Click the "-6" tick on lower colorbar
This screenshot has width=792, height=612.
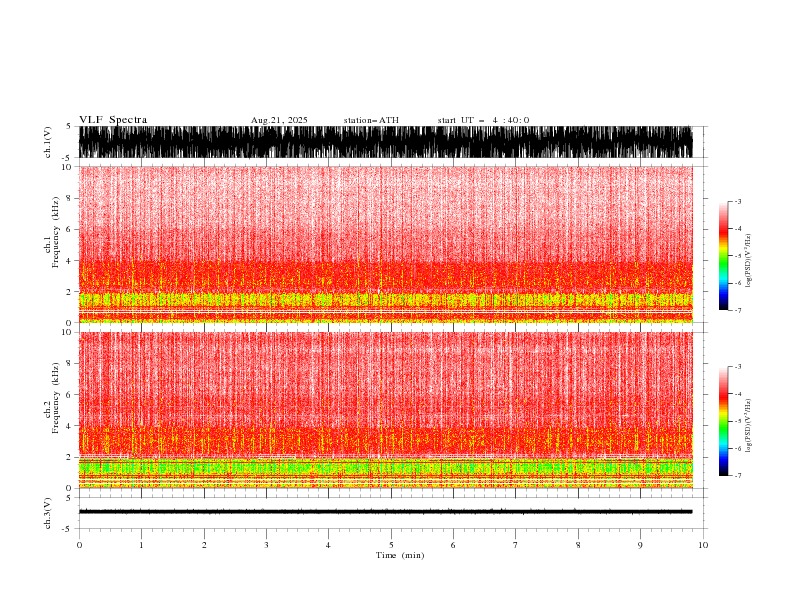coord(738,448)
